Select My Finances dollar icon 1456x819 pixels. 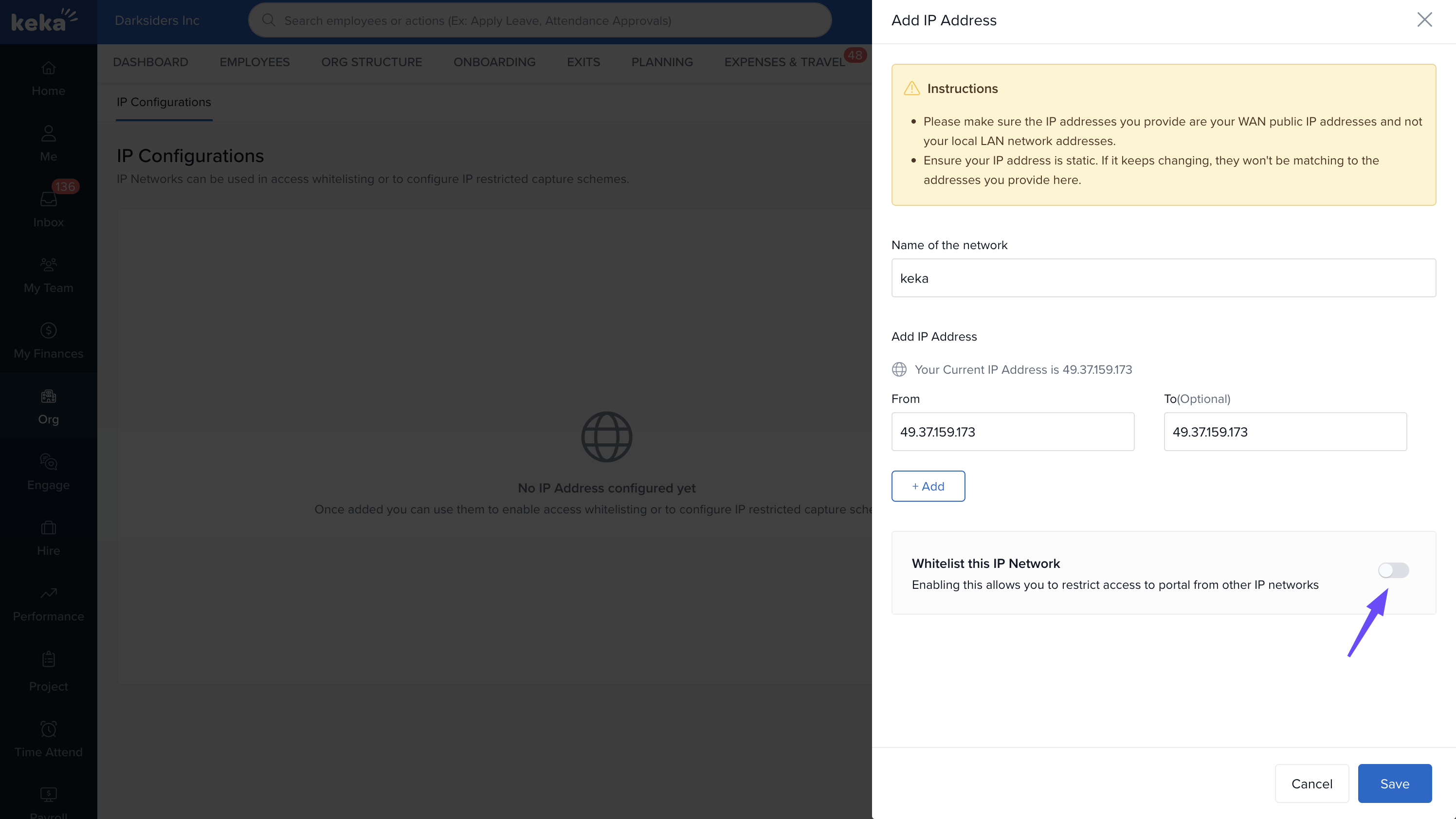[49, 330]
